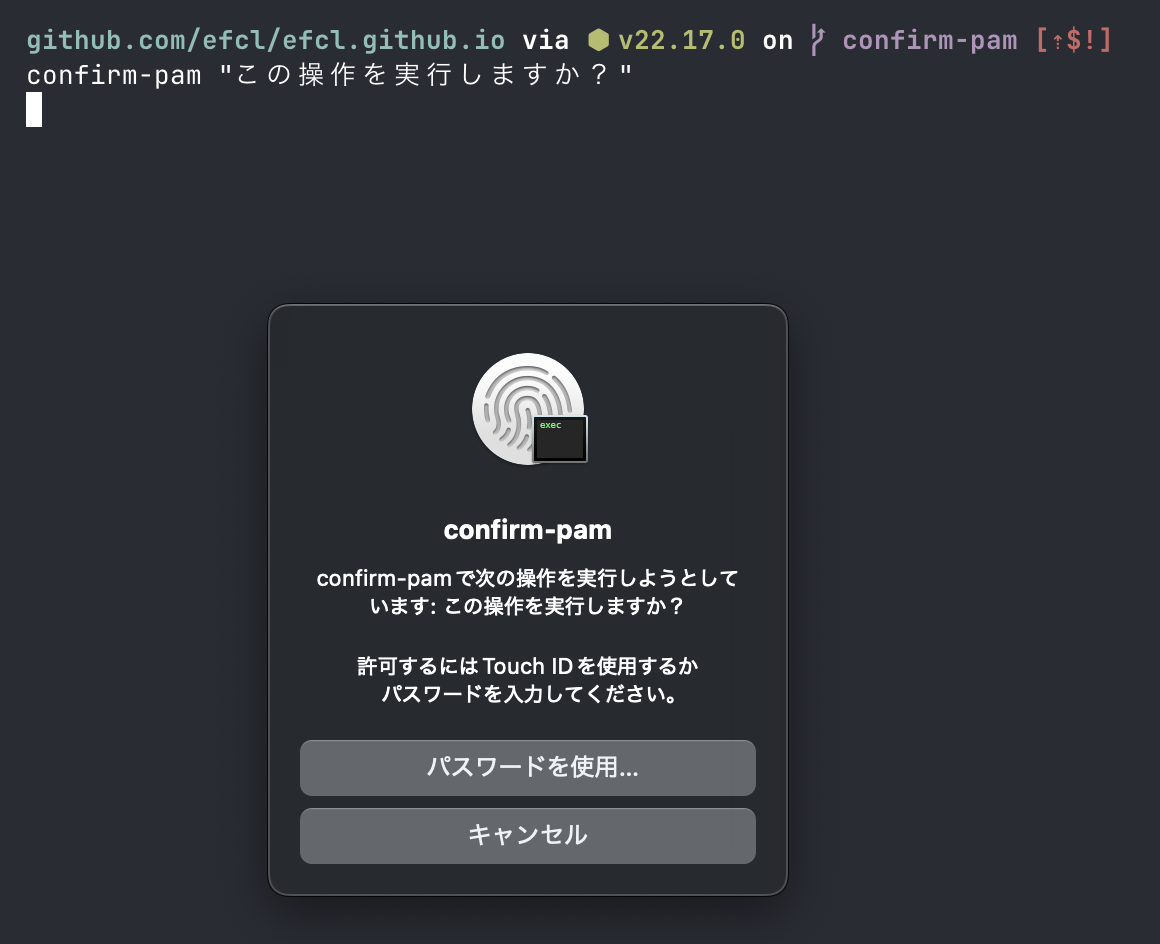The height and width of the screenshot is (944, 1160).
Task: Click the red git status indicator brackets
Action: tap(1073, 41)
